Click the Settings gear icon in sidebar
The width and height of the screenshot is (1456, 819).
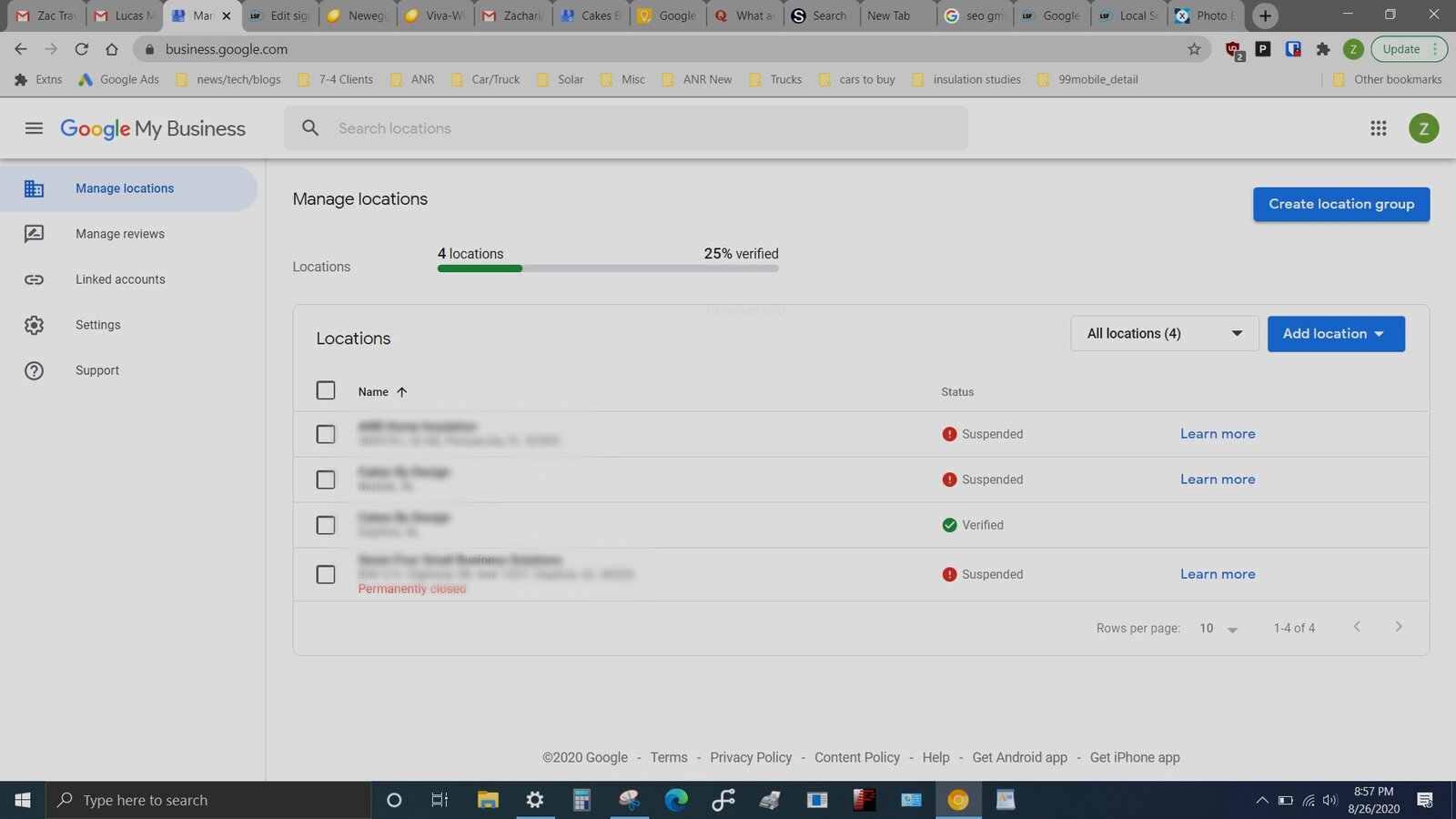click(34, 325)
